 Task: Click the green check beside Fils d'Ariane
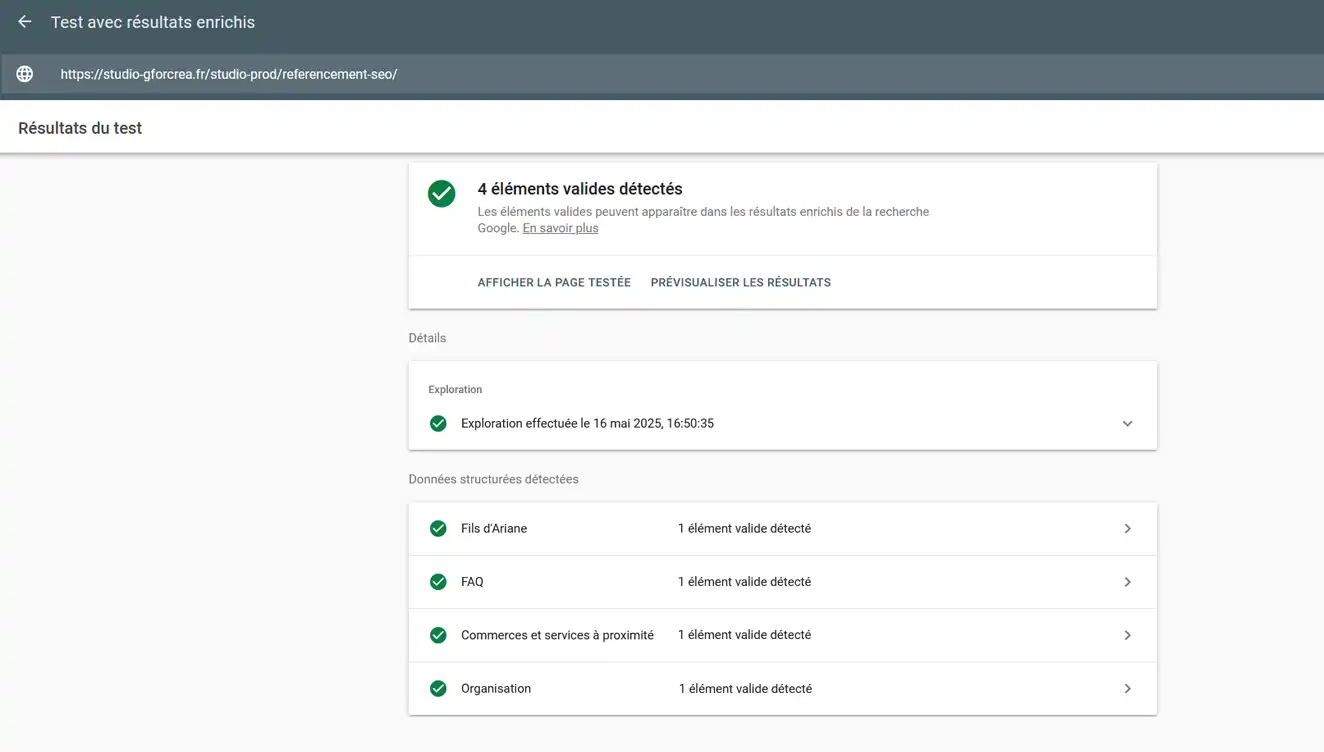[x=438, y=529]
